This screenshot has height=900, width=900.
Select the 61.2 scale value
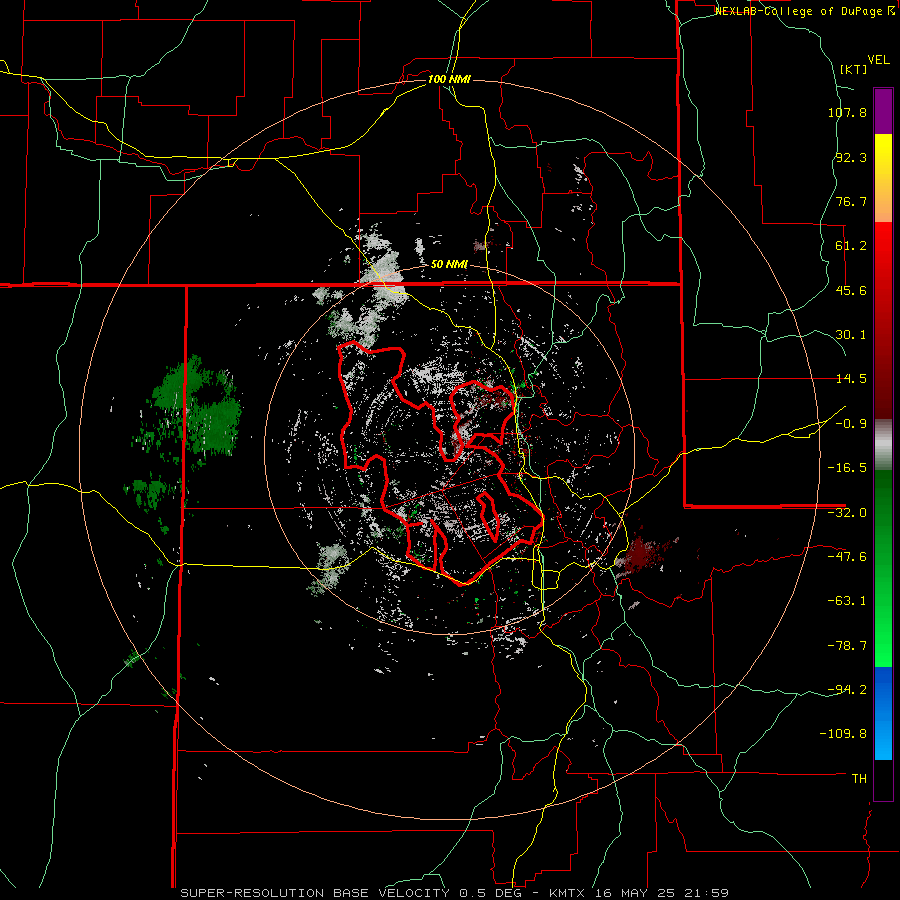(x=851, y=246)
